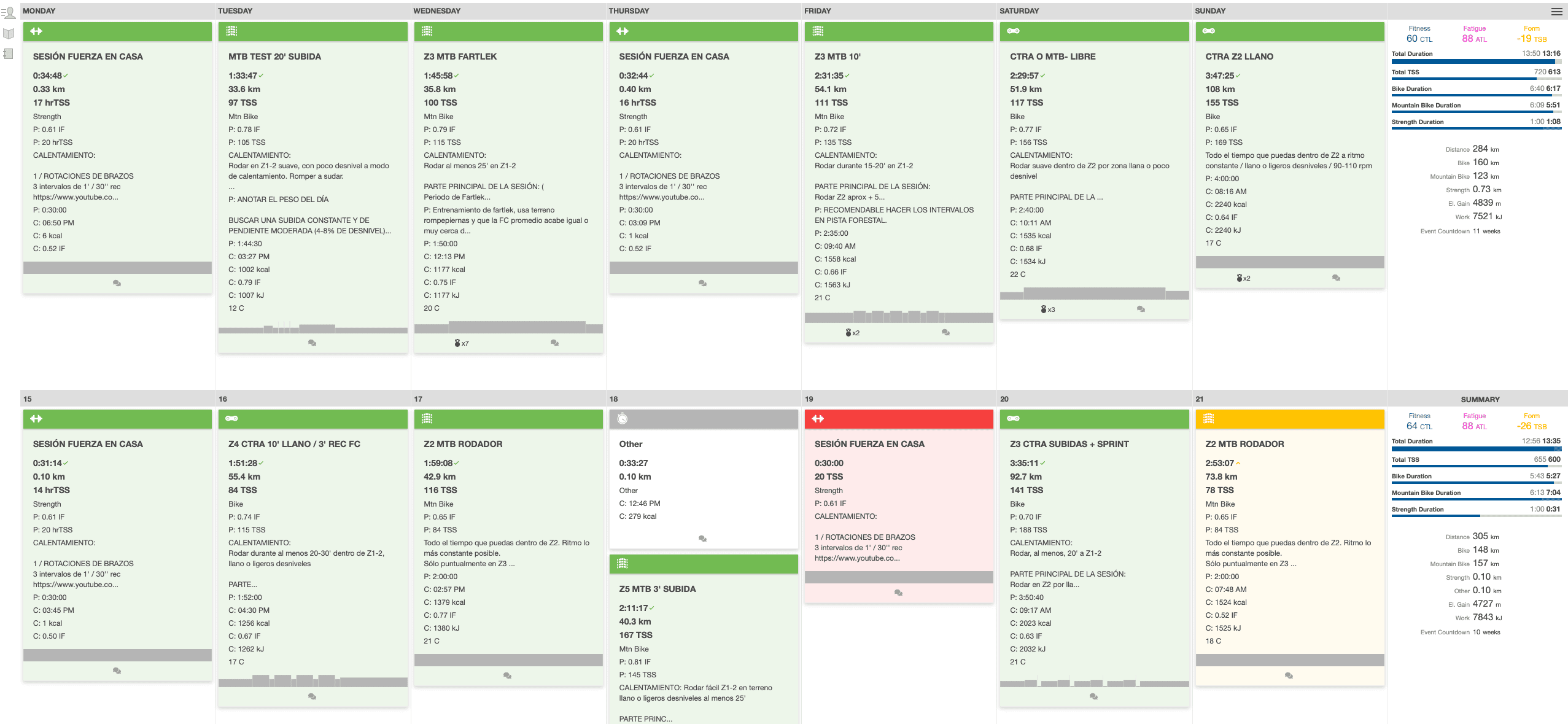Select day 18 date header
The height and width of the screenshot is (724, 1568).
click(x=613, y=399)
